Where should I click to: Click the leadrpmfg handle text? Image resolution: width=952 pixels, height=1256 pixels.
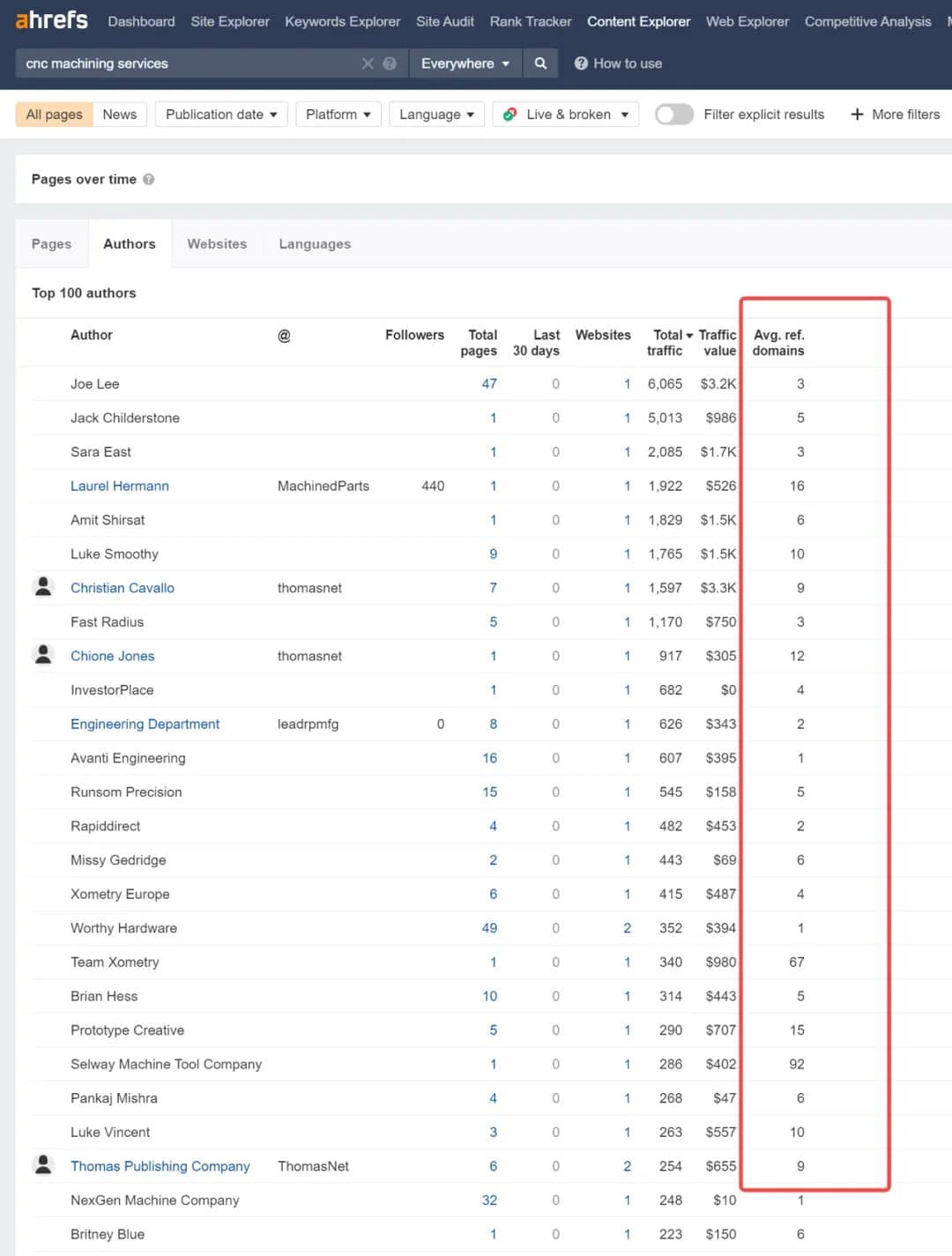click(x=308, y=724)
